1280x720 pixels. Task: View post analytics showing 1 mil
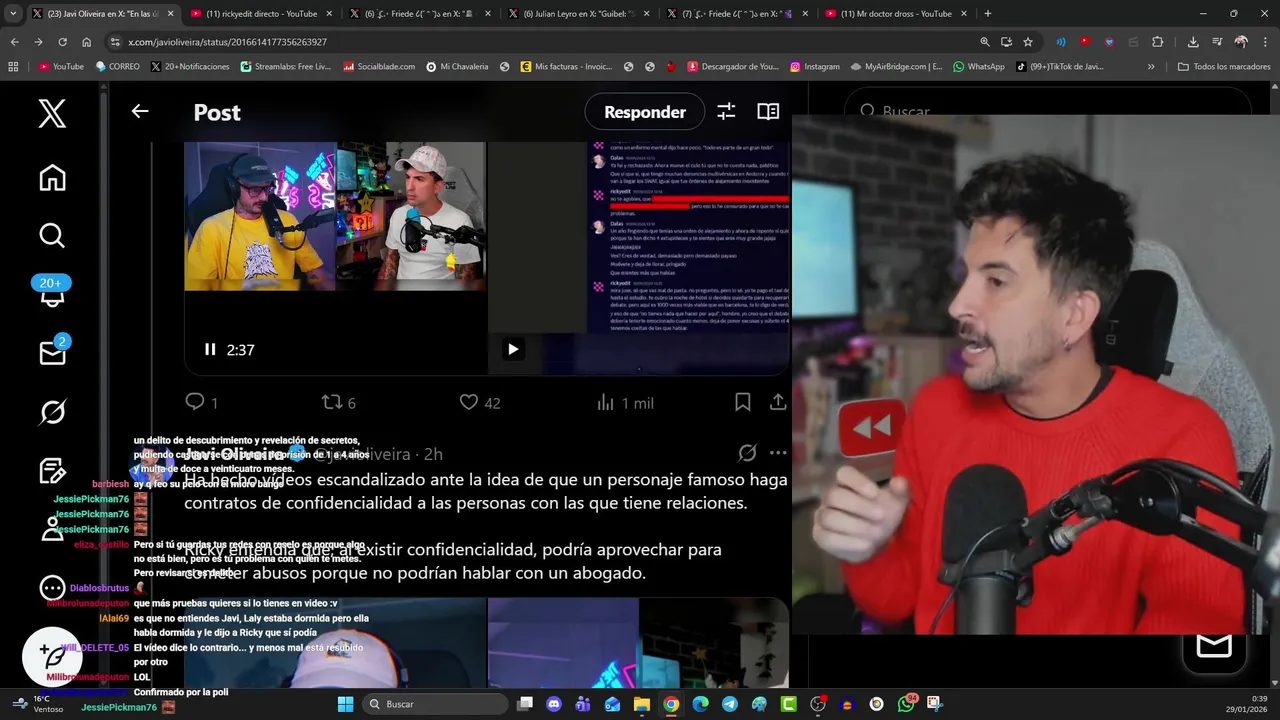[x=625, y=402]
